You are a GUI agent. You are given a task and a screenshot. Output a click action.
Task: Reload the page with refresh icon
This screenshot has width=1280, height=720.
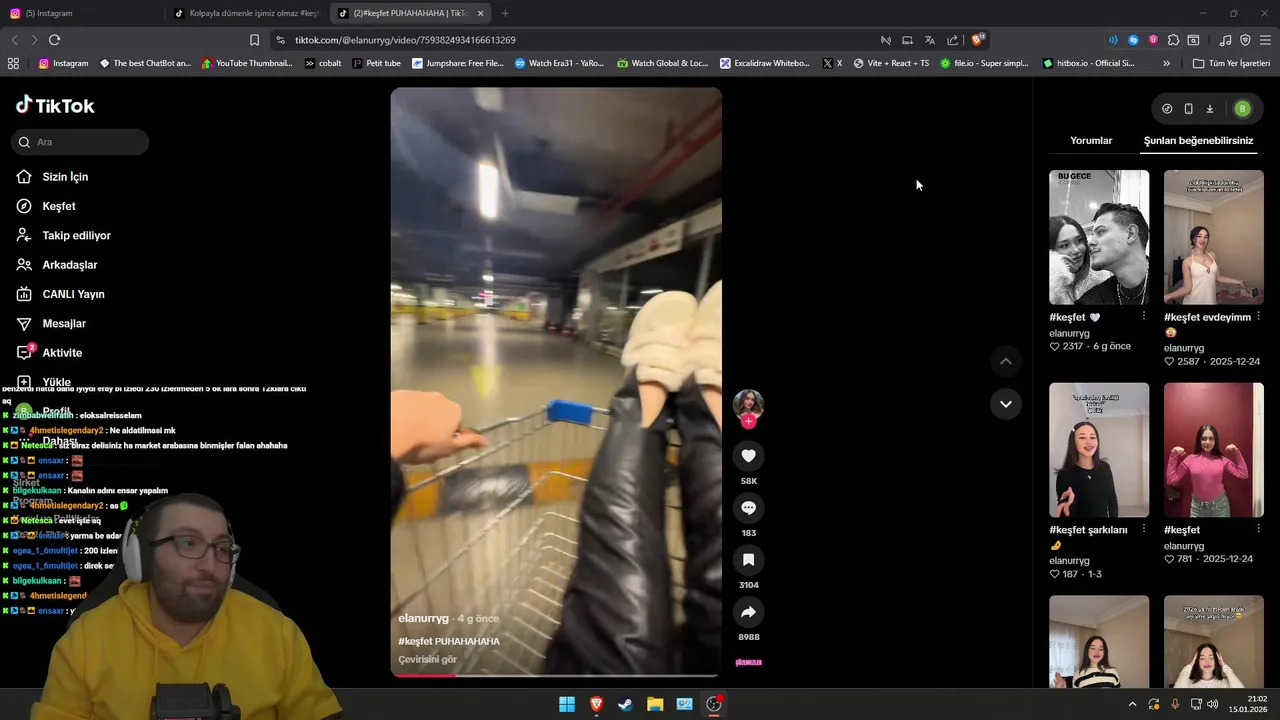tap(54, 40)
